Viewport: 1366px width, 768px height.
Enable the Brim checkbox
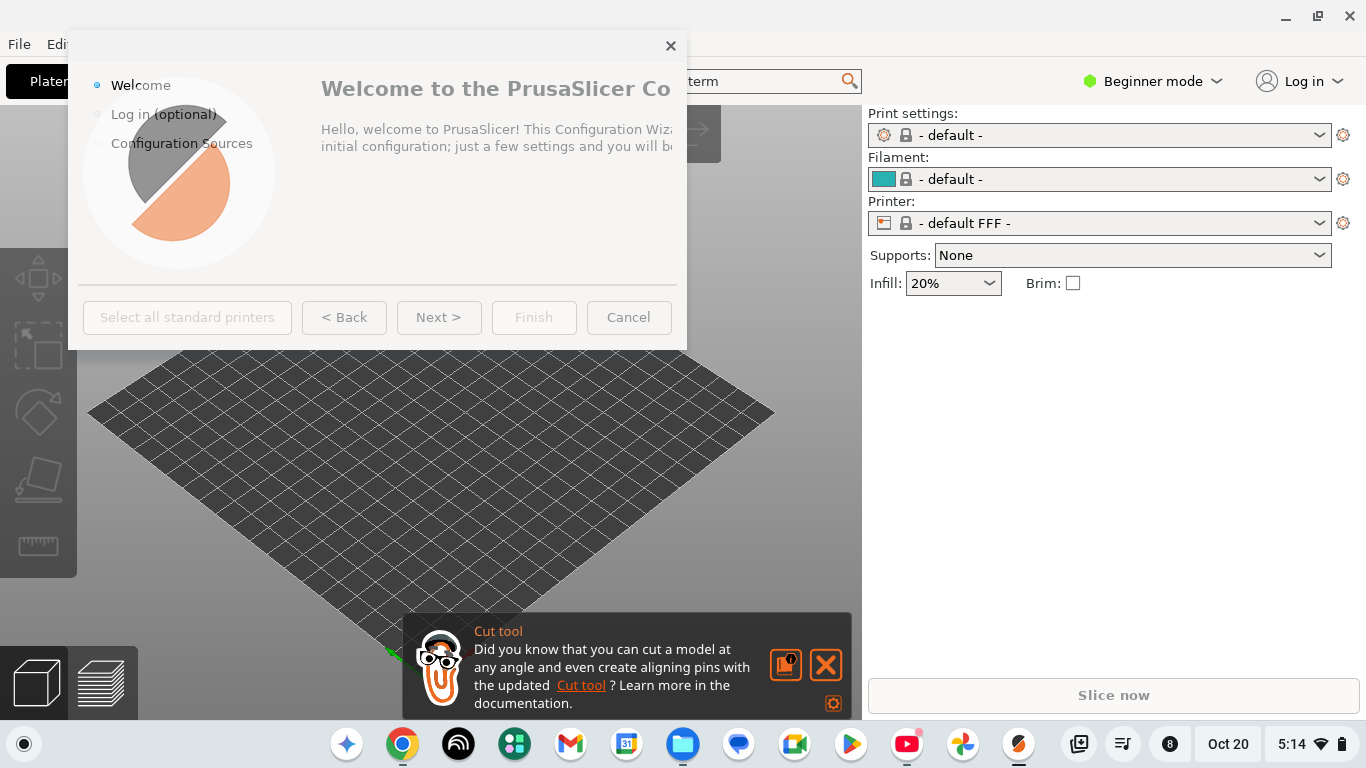pyautogui.click(x=1073, y=283)
